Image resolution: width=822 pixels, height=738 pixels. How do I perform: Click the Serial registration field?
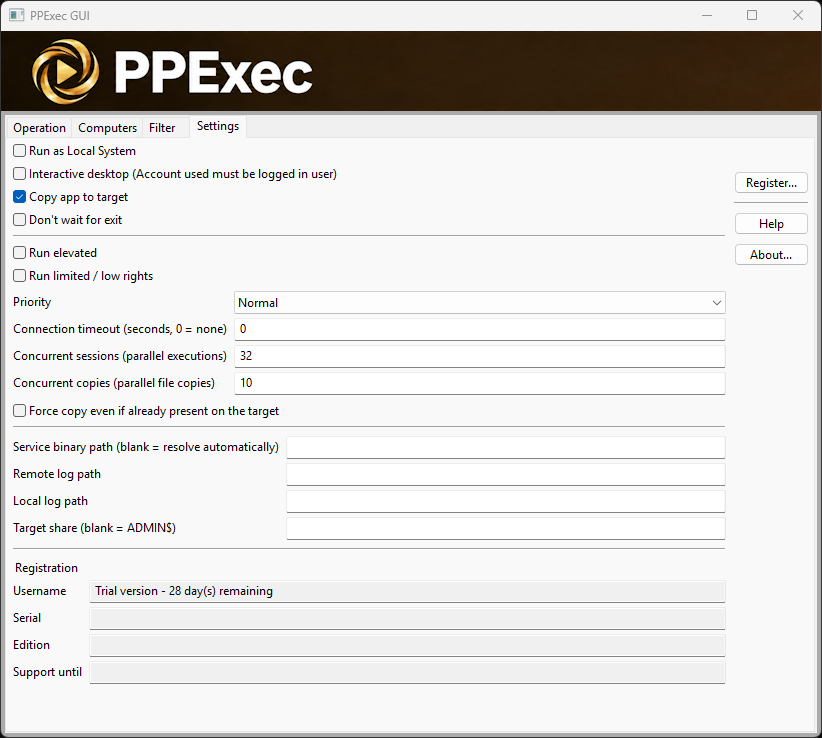pyautogui.click(x=407, y=618)
